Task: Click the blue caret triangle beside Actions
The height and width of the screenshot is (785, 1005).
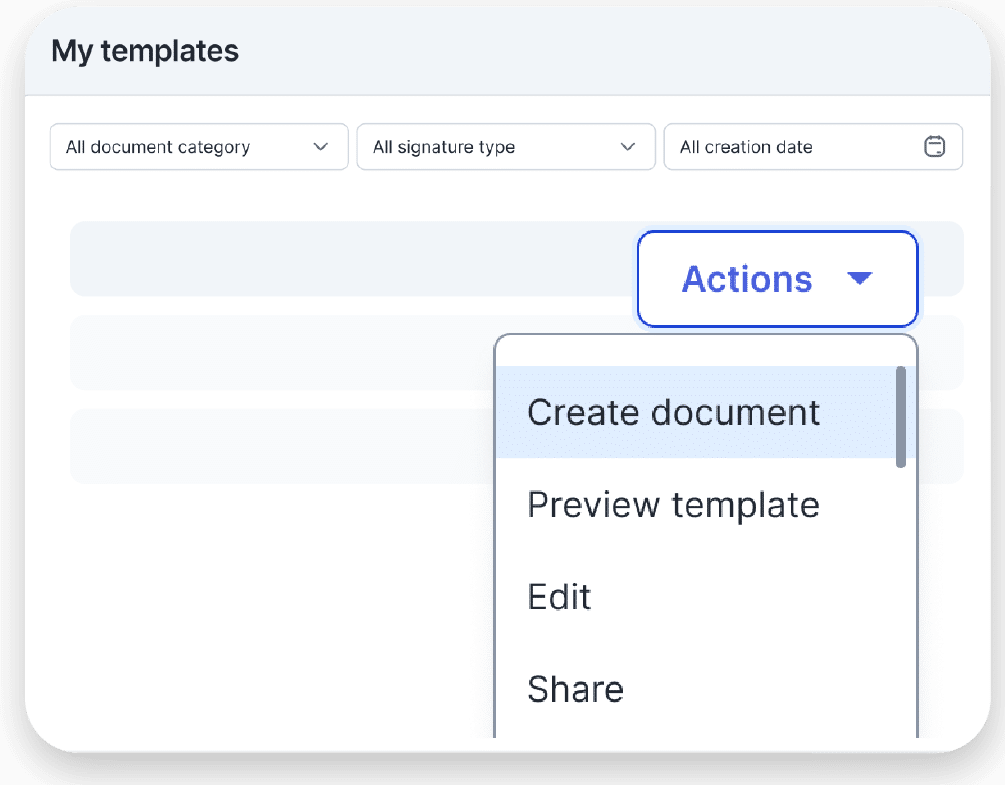Action: point(859,279)
